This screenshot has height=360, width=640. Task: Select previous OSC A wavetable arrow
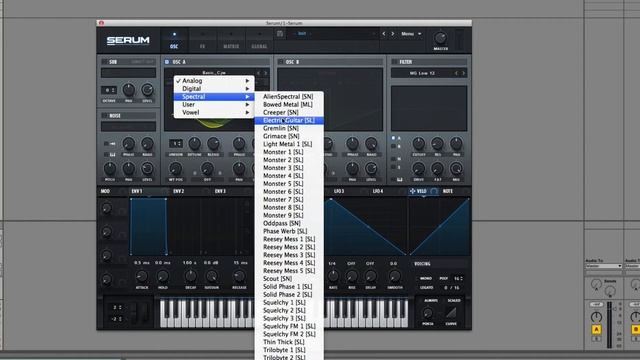[x=258, y=73]
